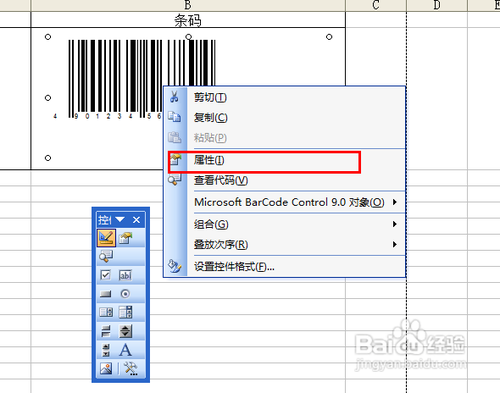
Task: Choose 复制(C) from the context menu
Action: pos(284,117)
